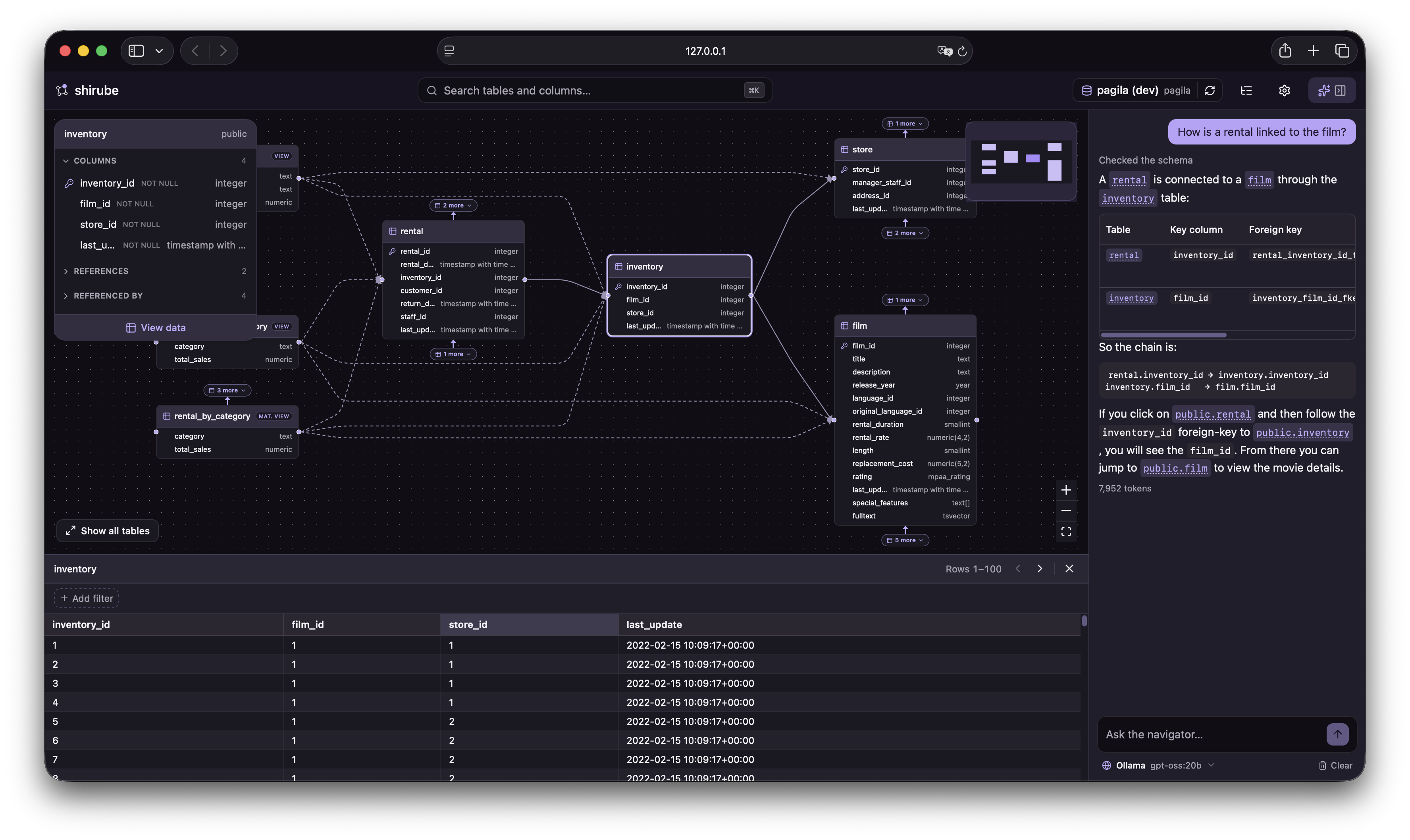Expand the 5 more chip below film table
The height and width of the screenshot is (840, 1410).
(x=905, y=541)
